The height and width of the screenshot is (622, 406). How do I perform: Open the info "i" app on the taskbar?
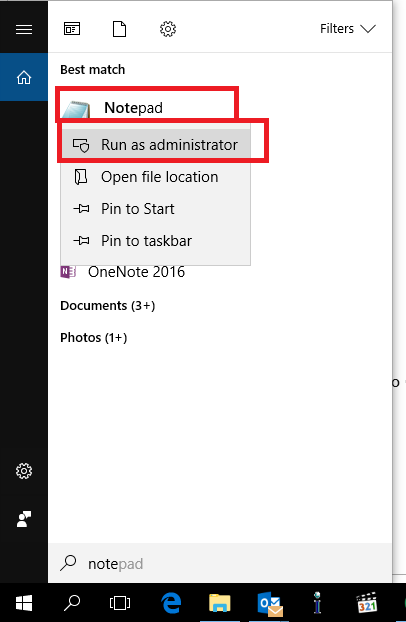[x=317, y=603]
